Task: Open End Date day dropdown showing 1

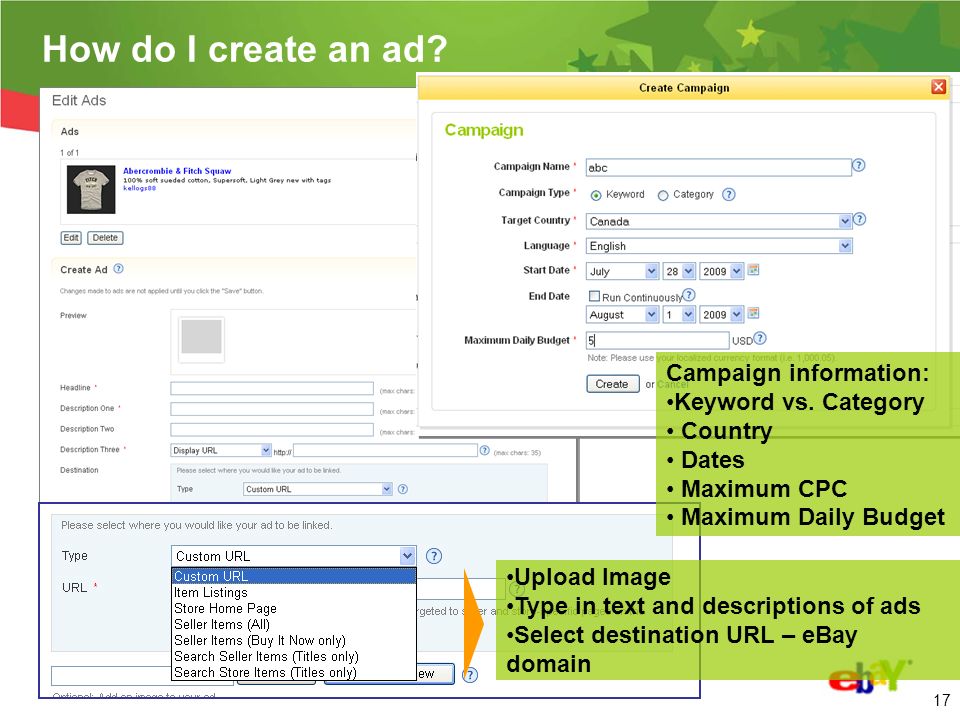Action: pos(679,315)
